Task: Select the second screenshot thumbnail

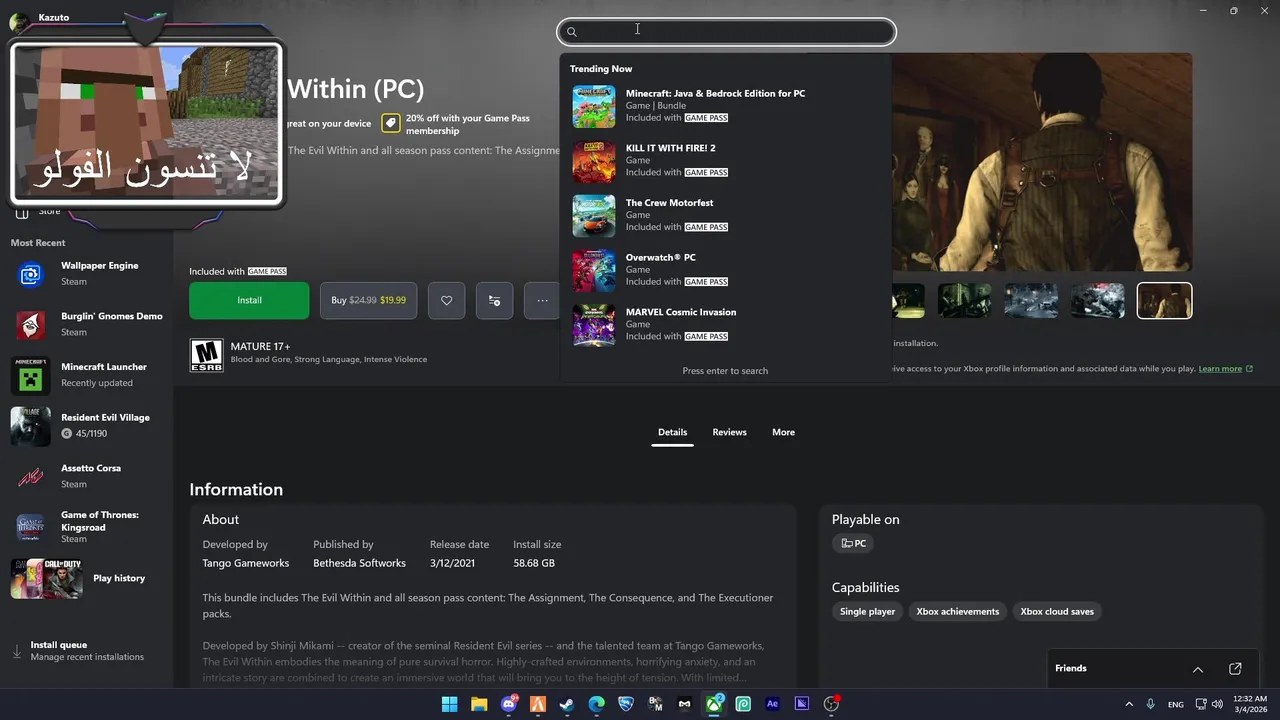Action: pyautogui.click(x=965, y=300)
